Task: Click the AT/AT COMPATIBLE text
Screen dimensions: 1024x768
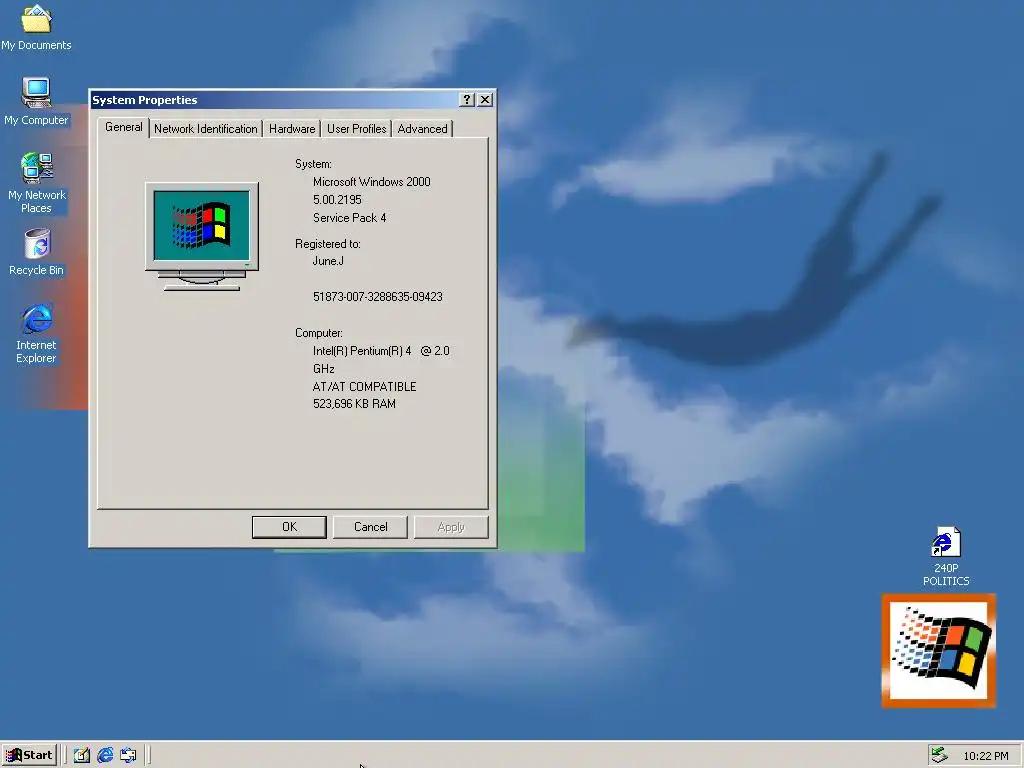Action: tap(364, 387)
